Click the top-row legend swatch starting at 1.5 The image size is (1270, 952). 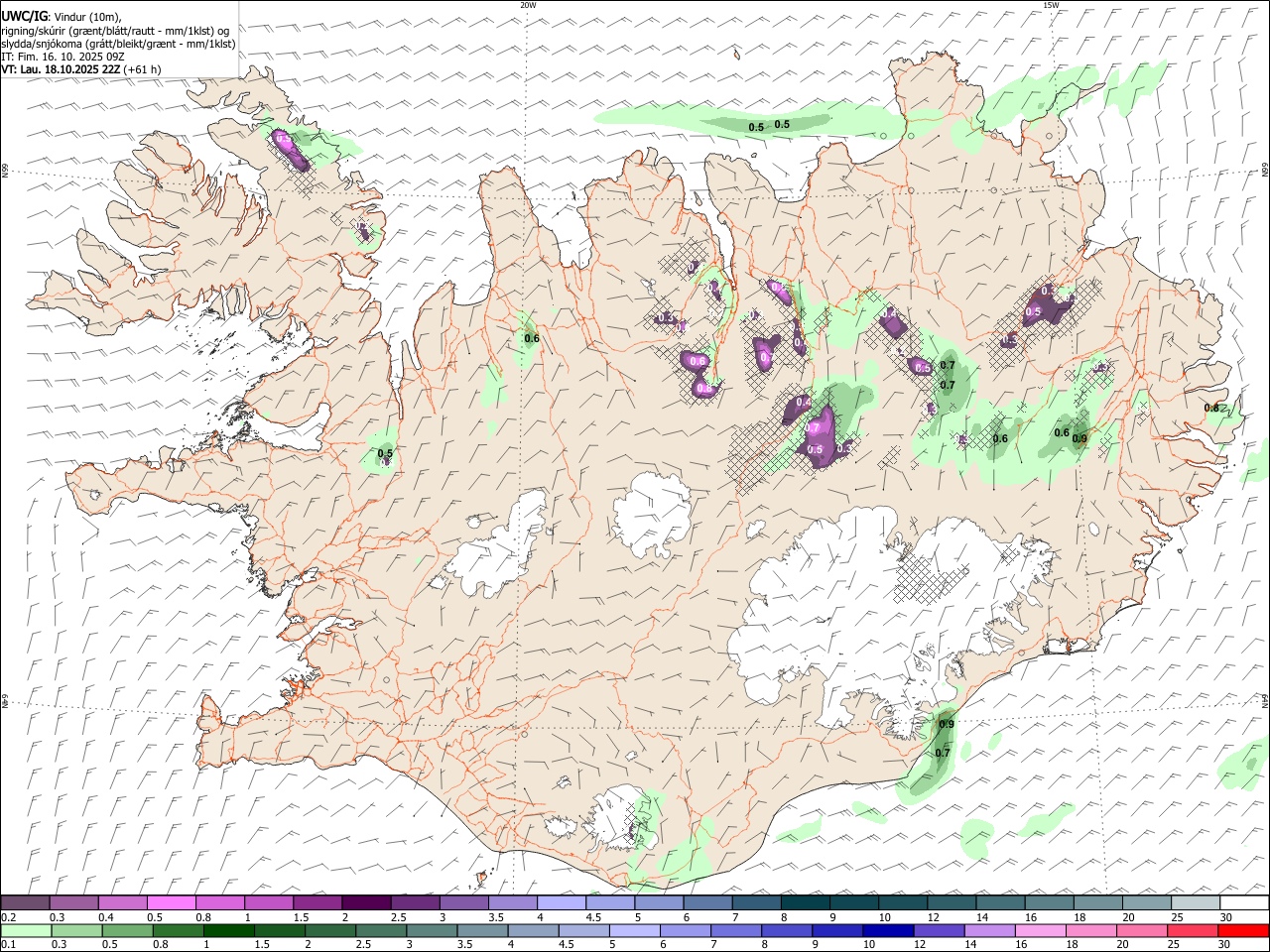tap(317, 903)
